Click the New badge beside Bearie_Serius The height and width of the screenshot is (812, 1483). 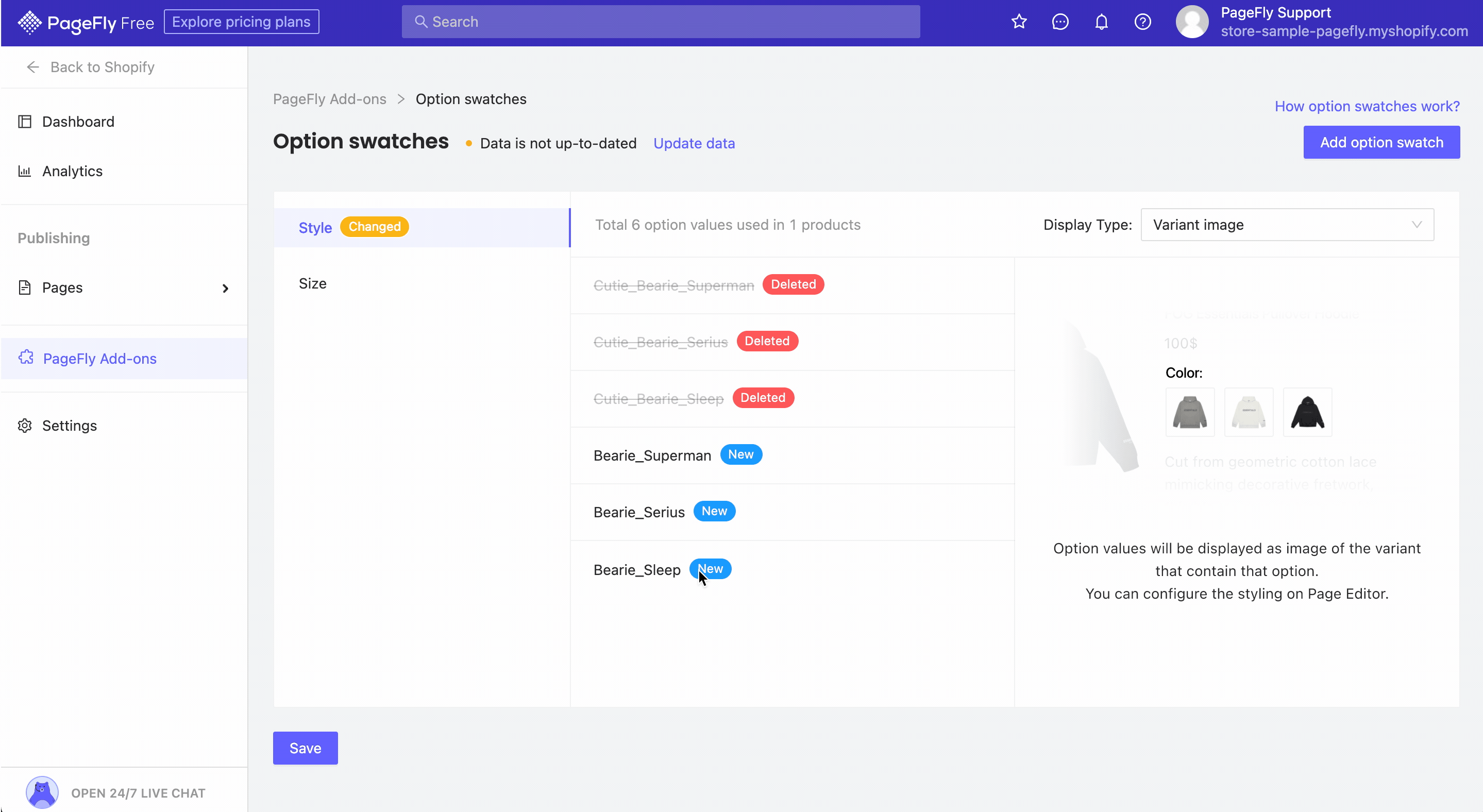(x=714, y=511)
